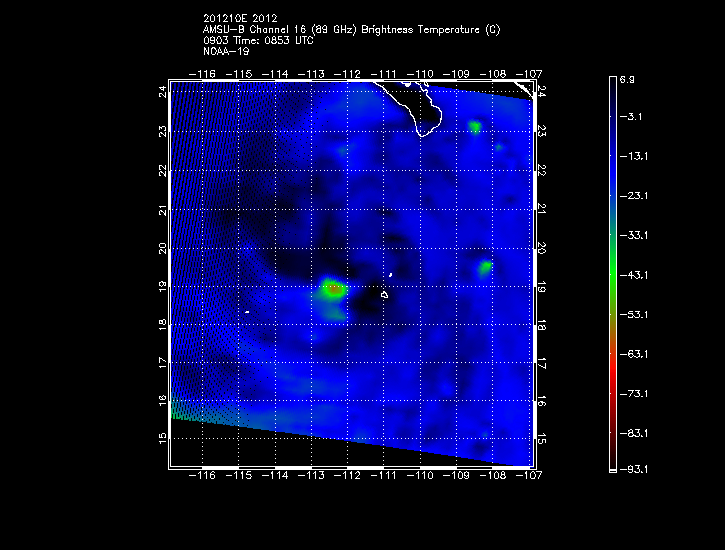
Task: Click the green spot near -108 longitude, 19.5 latitude
Action: point(486,267)
